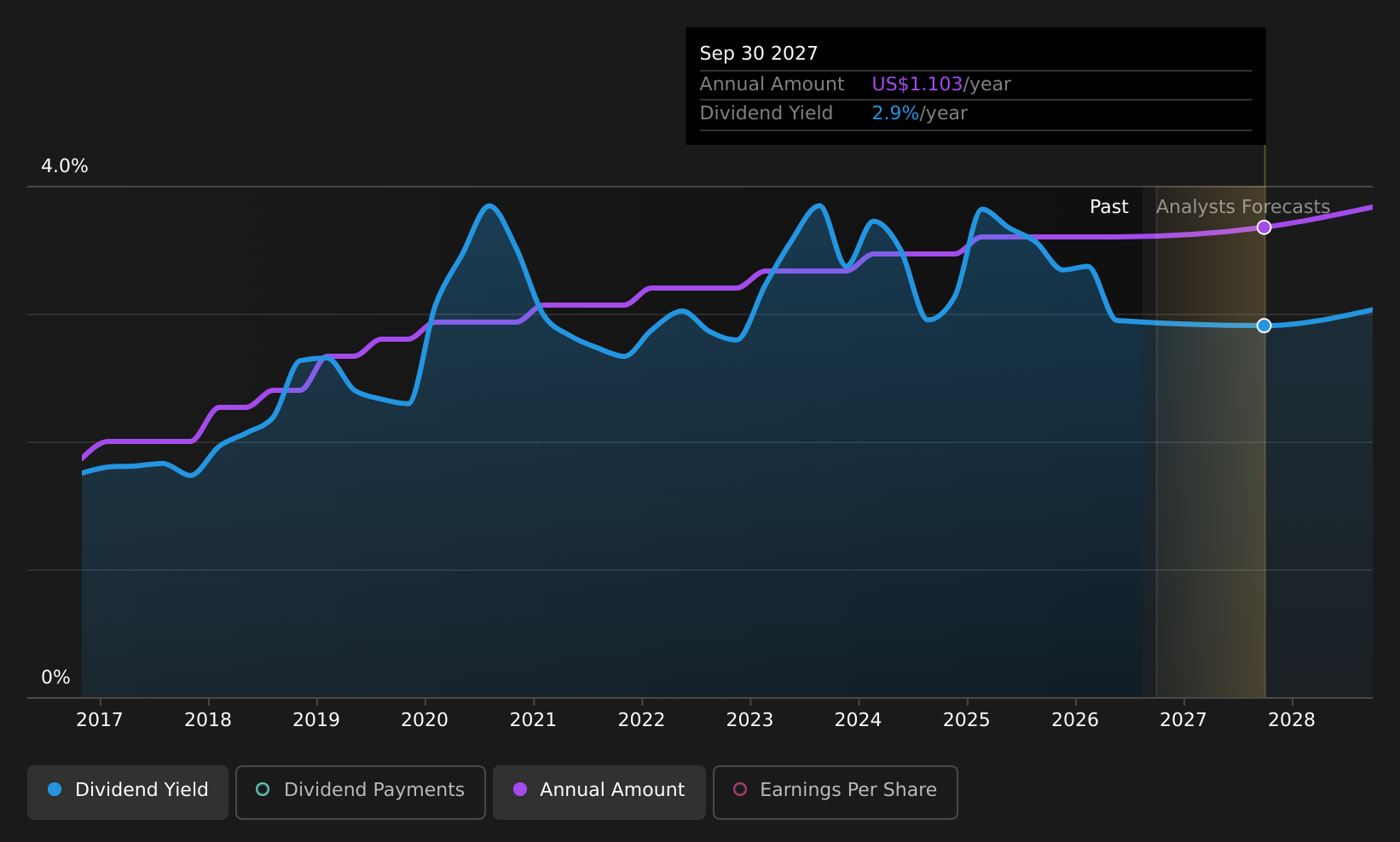The image size is (1400, 842).
Task: Click the 0% y-axis label
Action: (x=56, y=678)
